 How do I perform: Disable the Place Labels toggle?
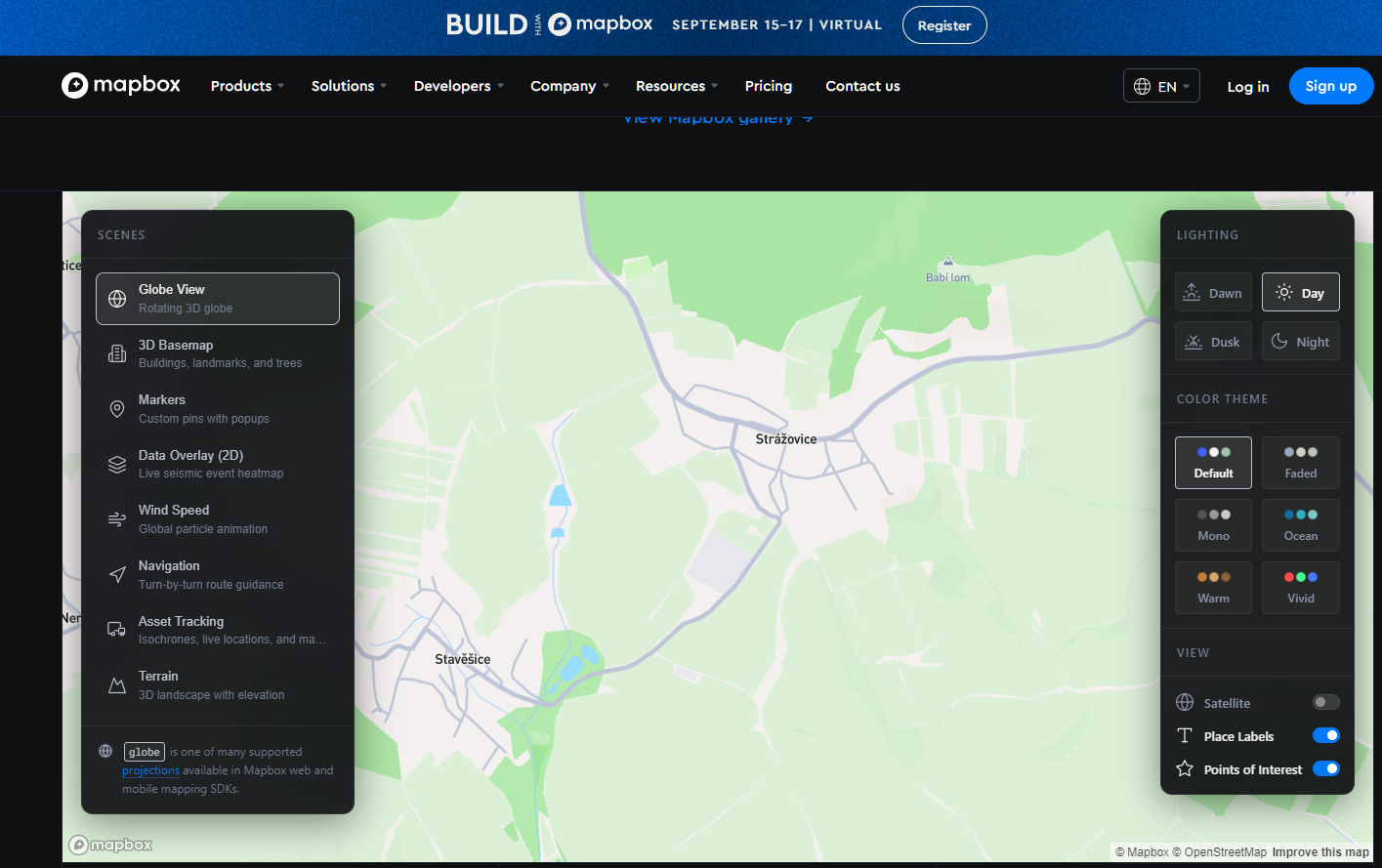pos(1326,735)
